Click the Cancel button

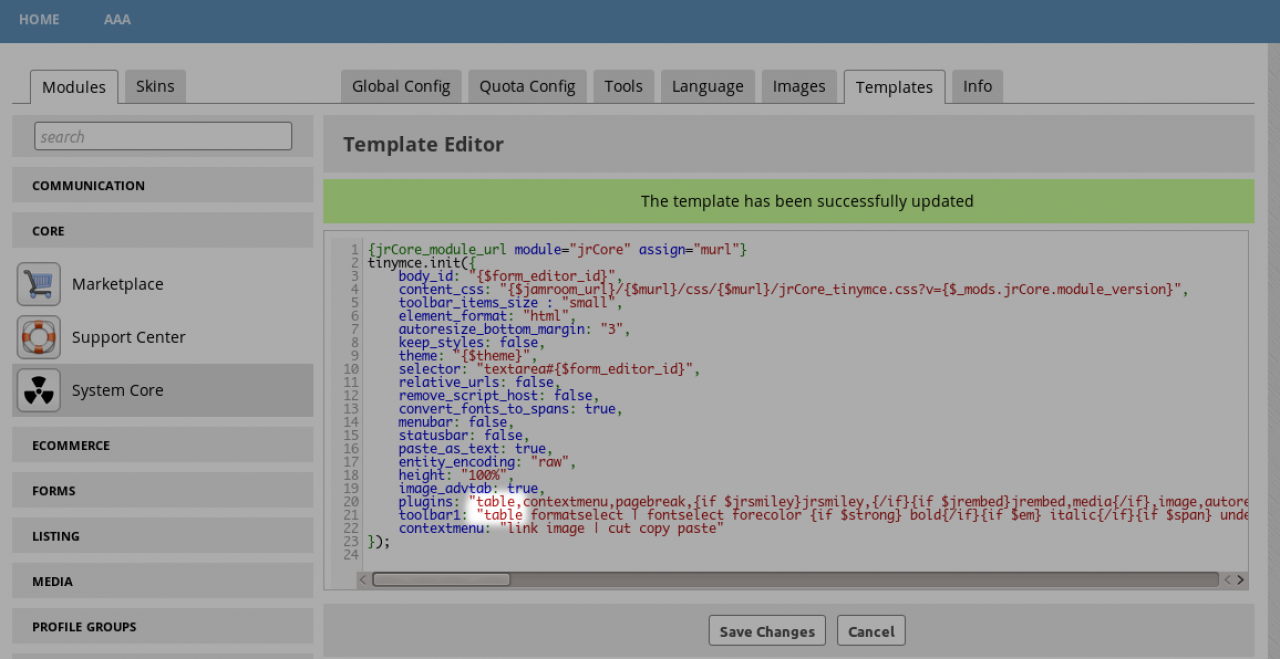(x=871, y=631)
